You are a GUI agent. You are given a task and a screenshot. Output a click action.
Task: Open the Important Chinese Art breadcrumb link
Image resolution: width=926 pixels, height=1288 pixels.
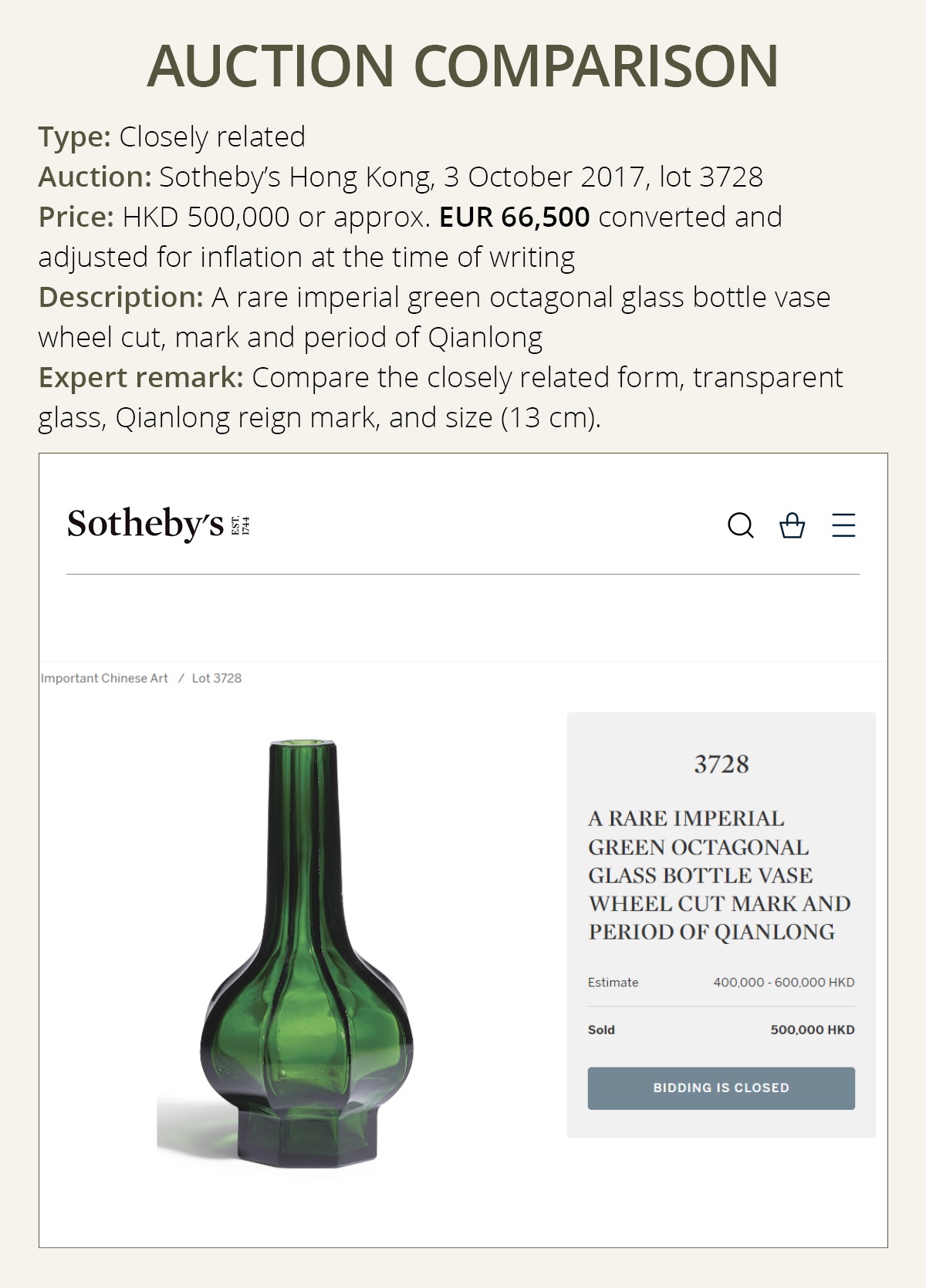click(x=103, y=678)
